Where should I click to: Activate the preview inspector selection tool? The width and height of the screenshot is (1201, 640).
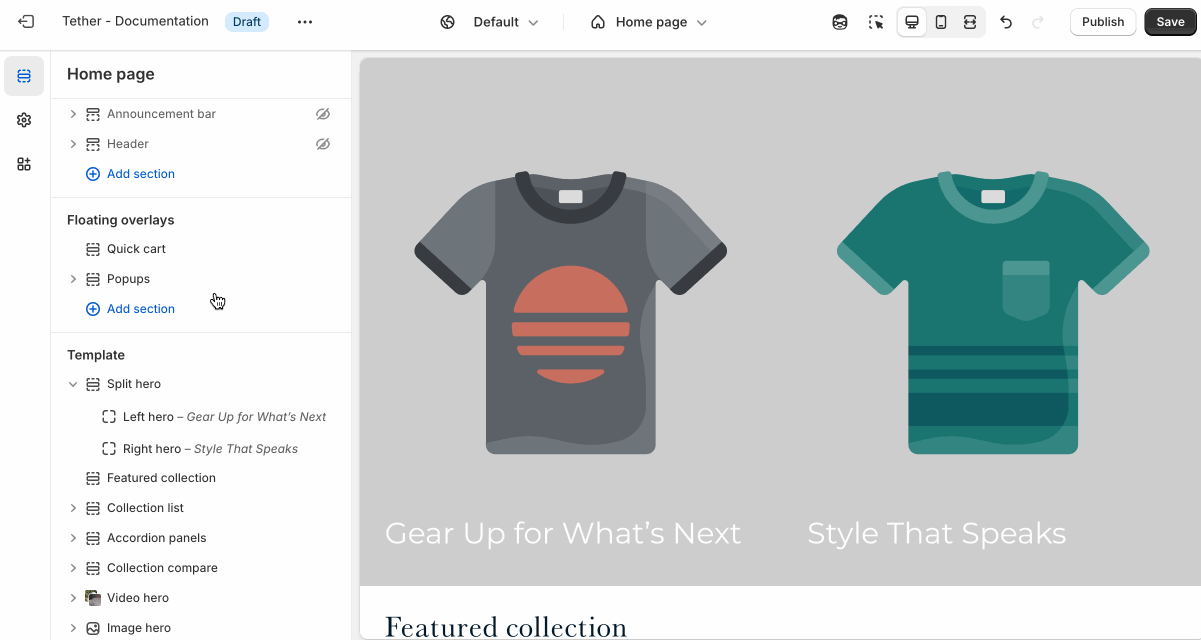tap(876, 22)
